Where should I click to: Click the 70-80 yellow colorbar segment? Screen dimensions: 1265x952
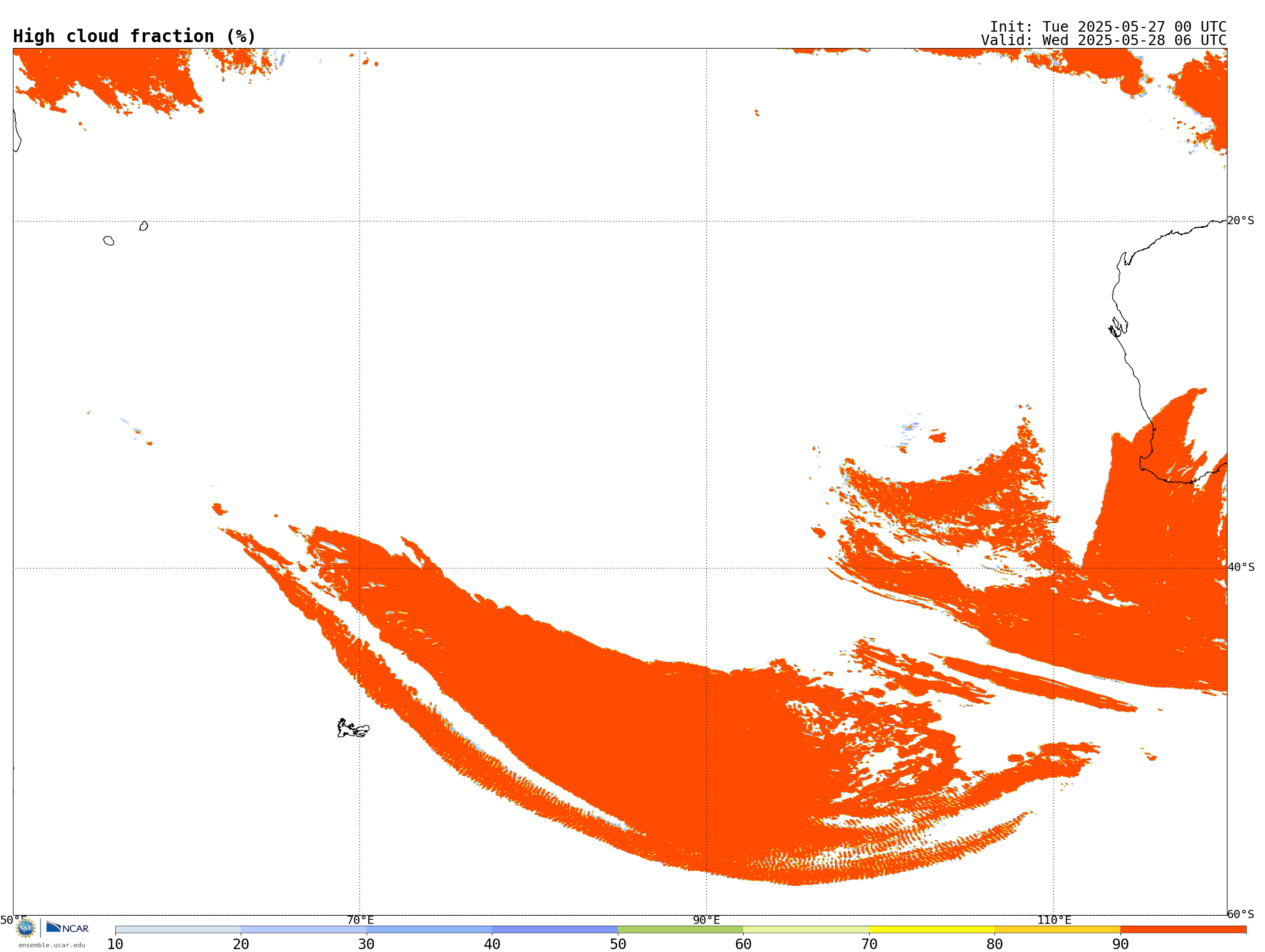932,930
